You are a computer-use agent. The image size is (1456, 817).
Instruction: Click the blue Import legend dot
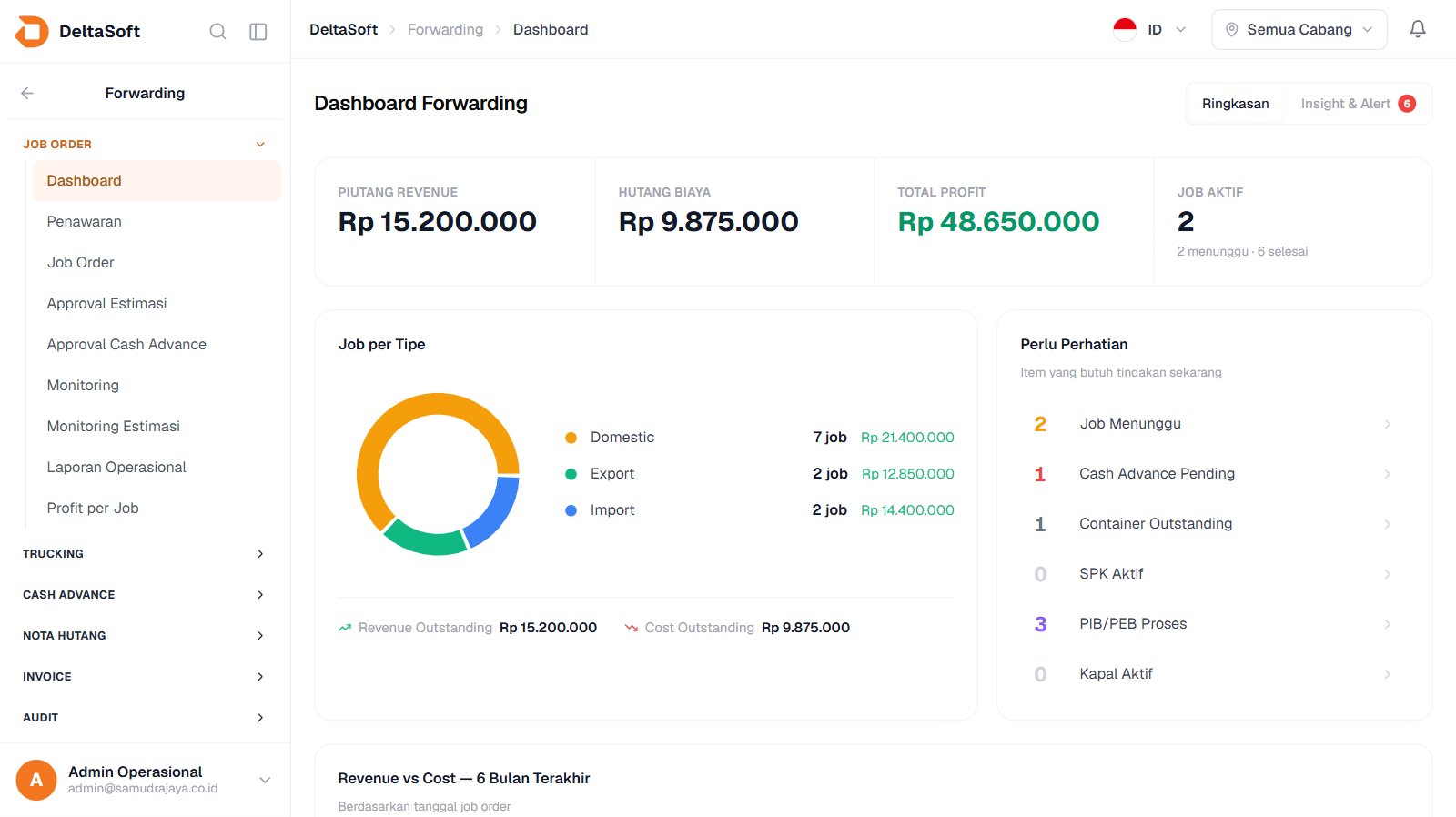tap(571, 510)
